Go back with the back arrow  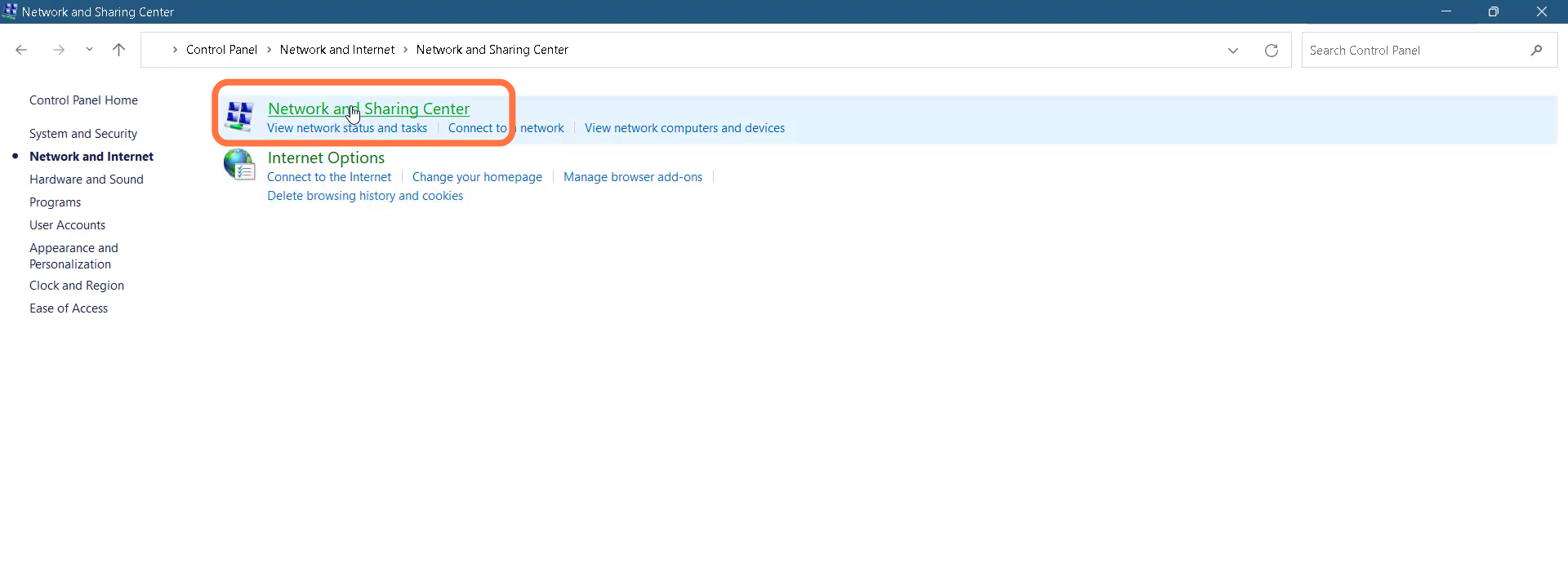coord(21,50)
